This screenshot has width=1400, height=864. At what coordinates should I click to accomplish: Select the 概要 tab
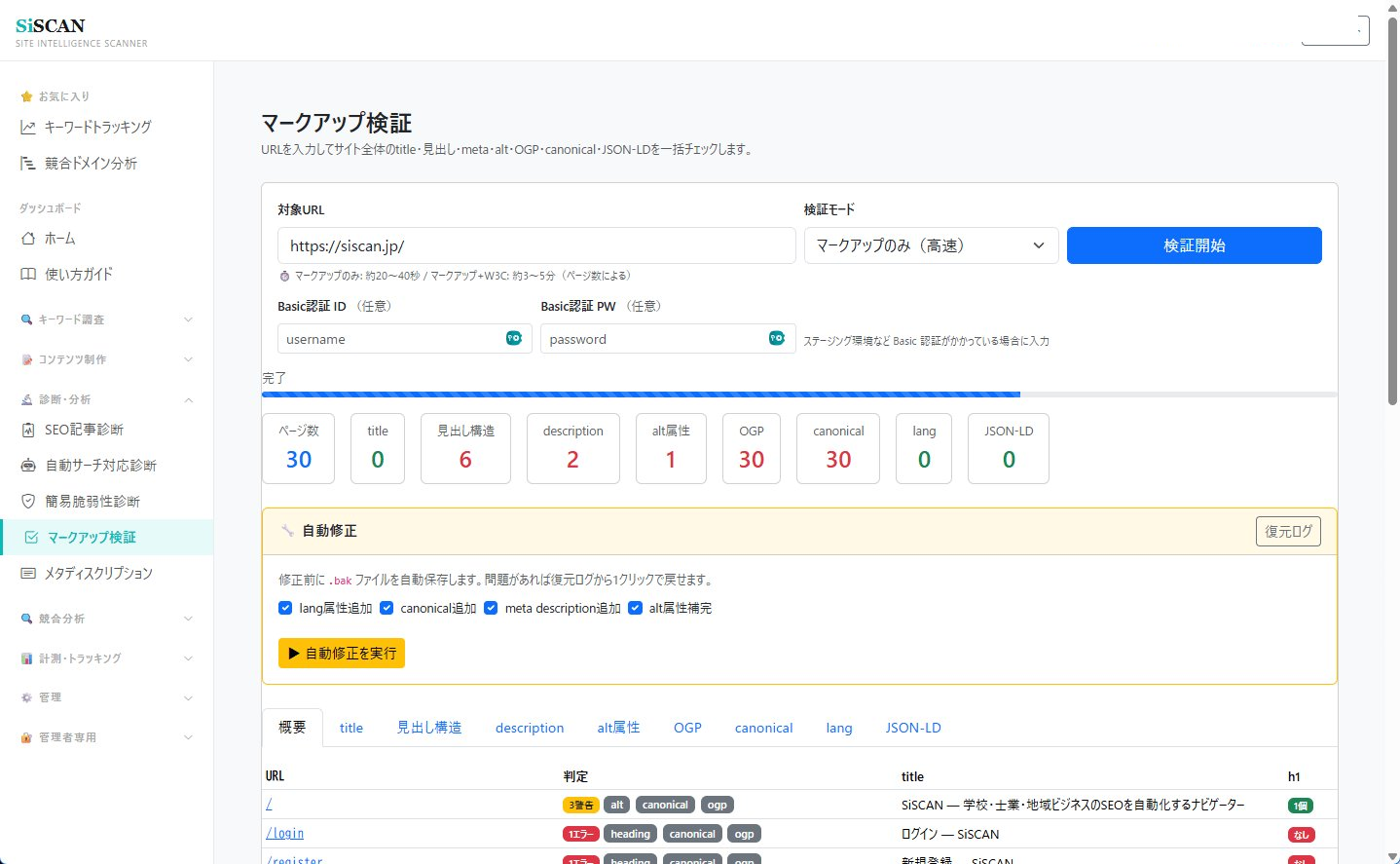point(292,728)
